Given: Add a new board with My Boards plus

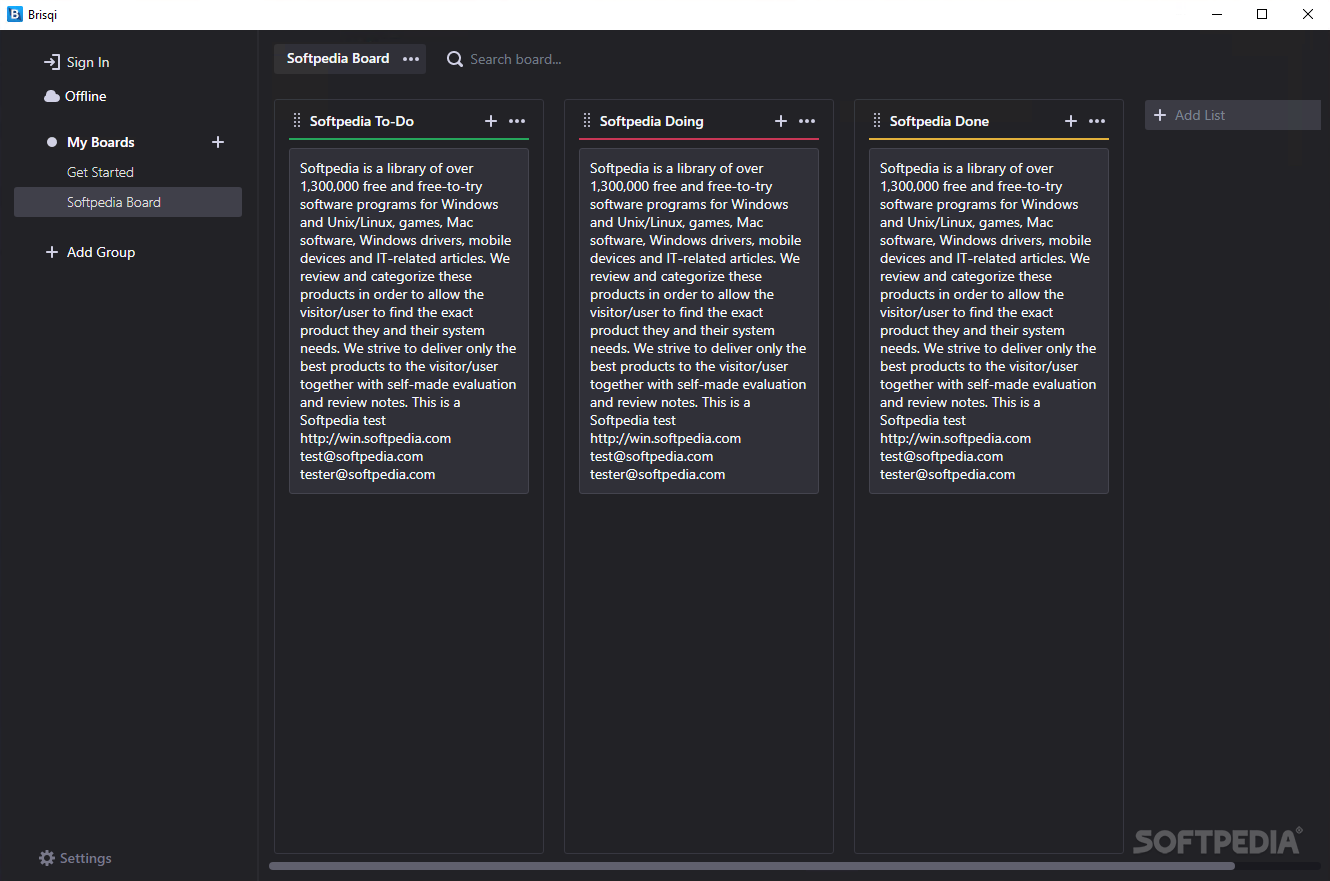Looking at the screenshot, I should pyautogui.click(x=218, y=142).
